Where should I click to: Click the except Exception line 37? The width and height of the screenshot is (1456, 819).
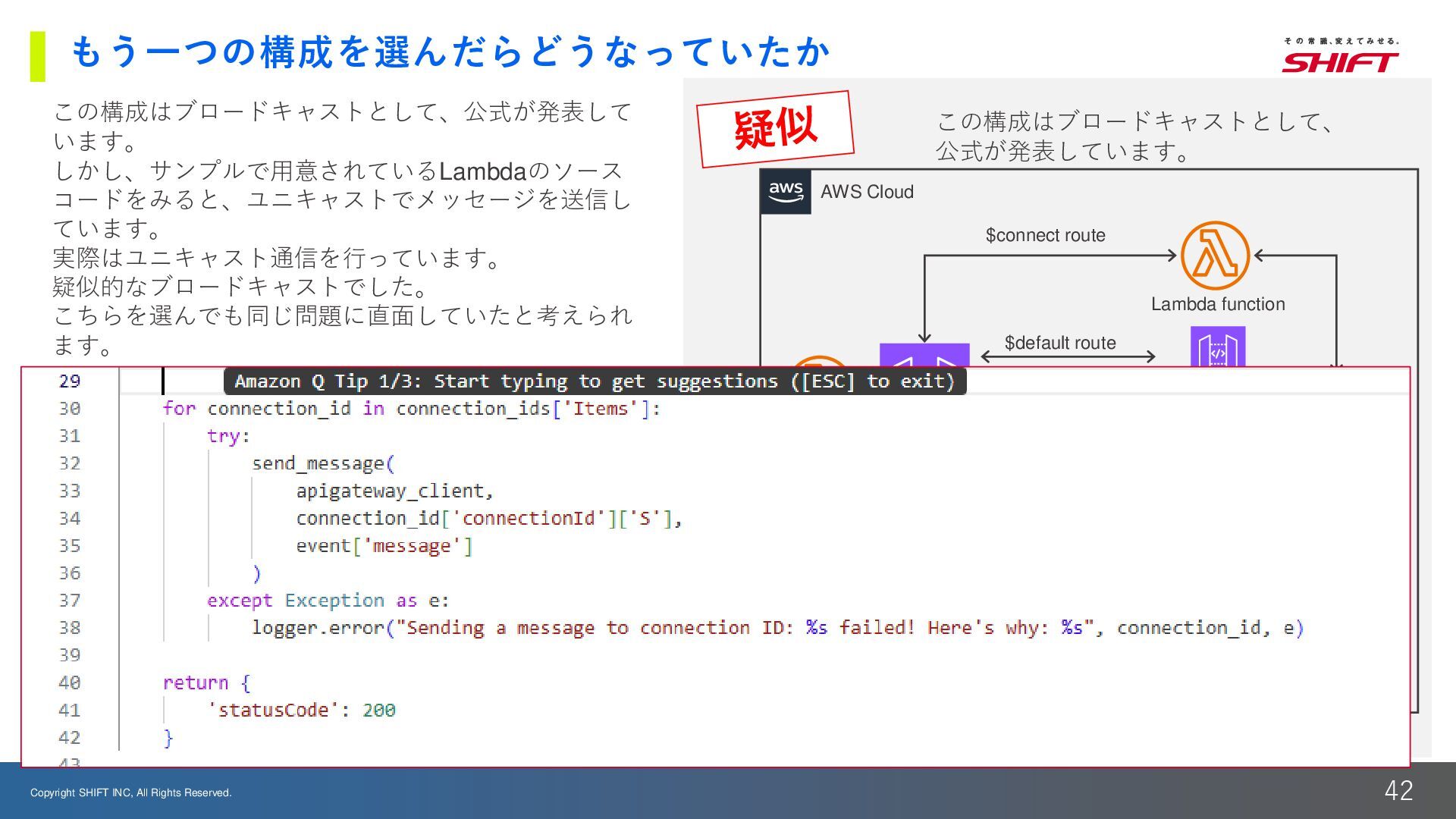(x=328, y=601)
